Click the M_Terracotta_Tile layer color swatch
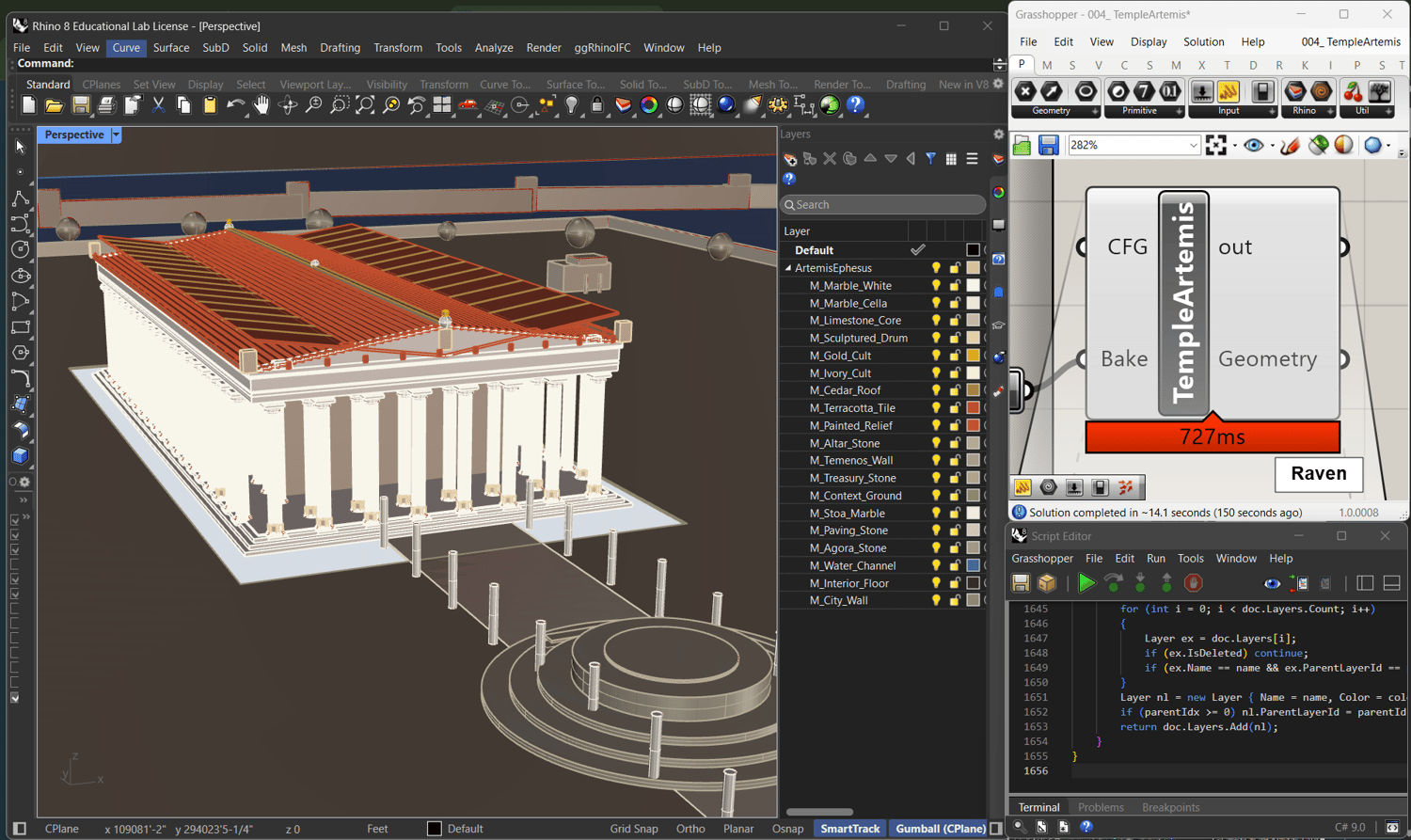The height and width of the screenshot is (840, 1411). coord(973,408)
